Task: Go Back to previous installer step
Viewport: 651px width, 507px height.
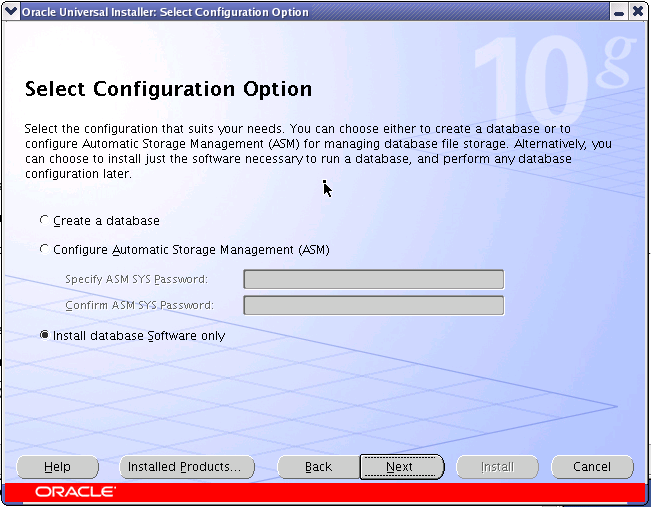Action: [318, 467]
